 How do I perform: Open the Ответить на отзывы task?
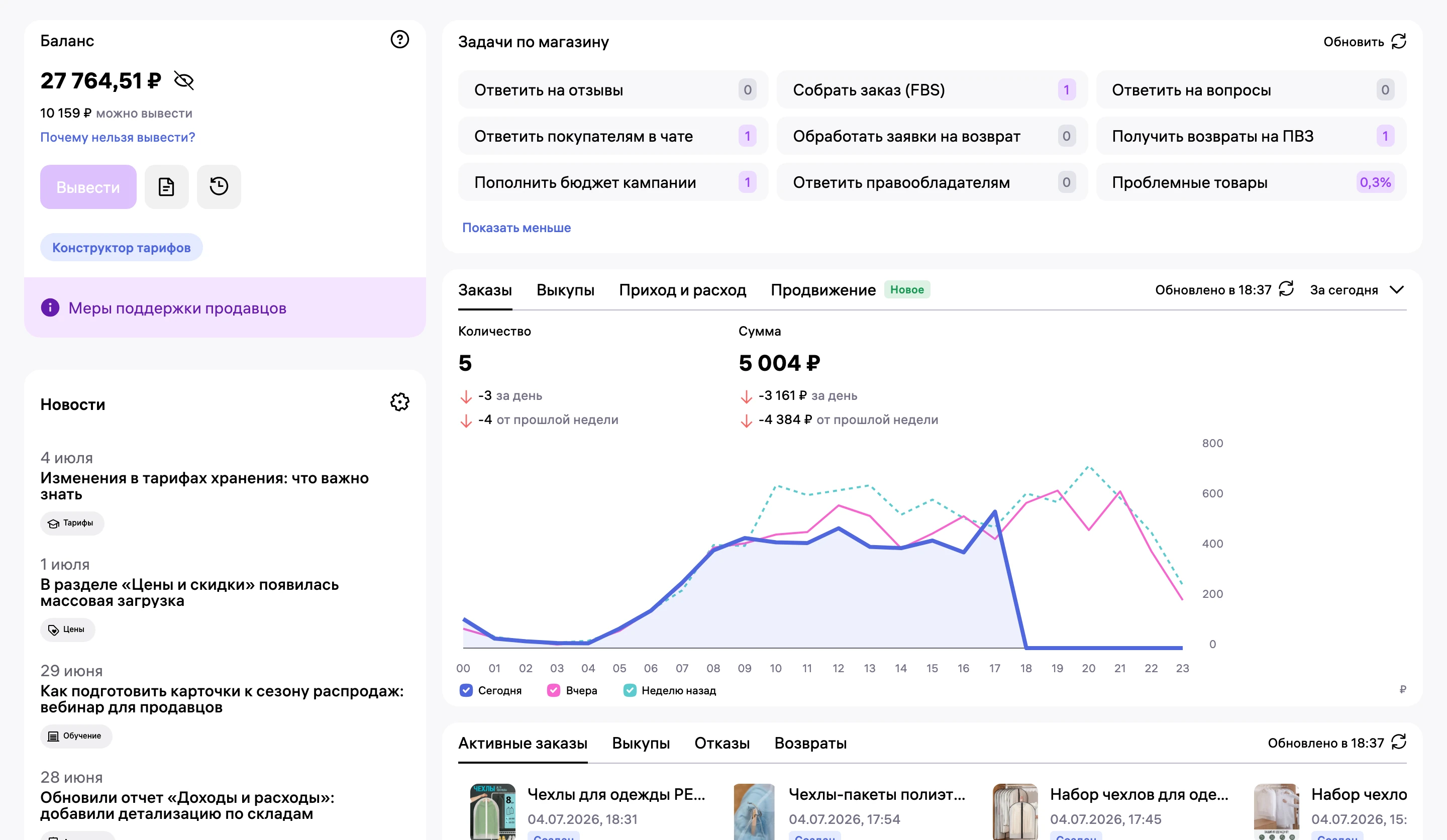pyautogui.click(x=612, y=89)
